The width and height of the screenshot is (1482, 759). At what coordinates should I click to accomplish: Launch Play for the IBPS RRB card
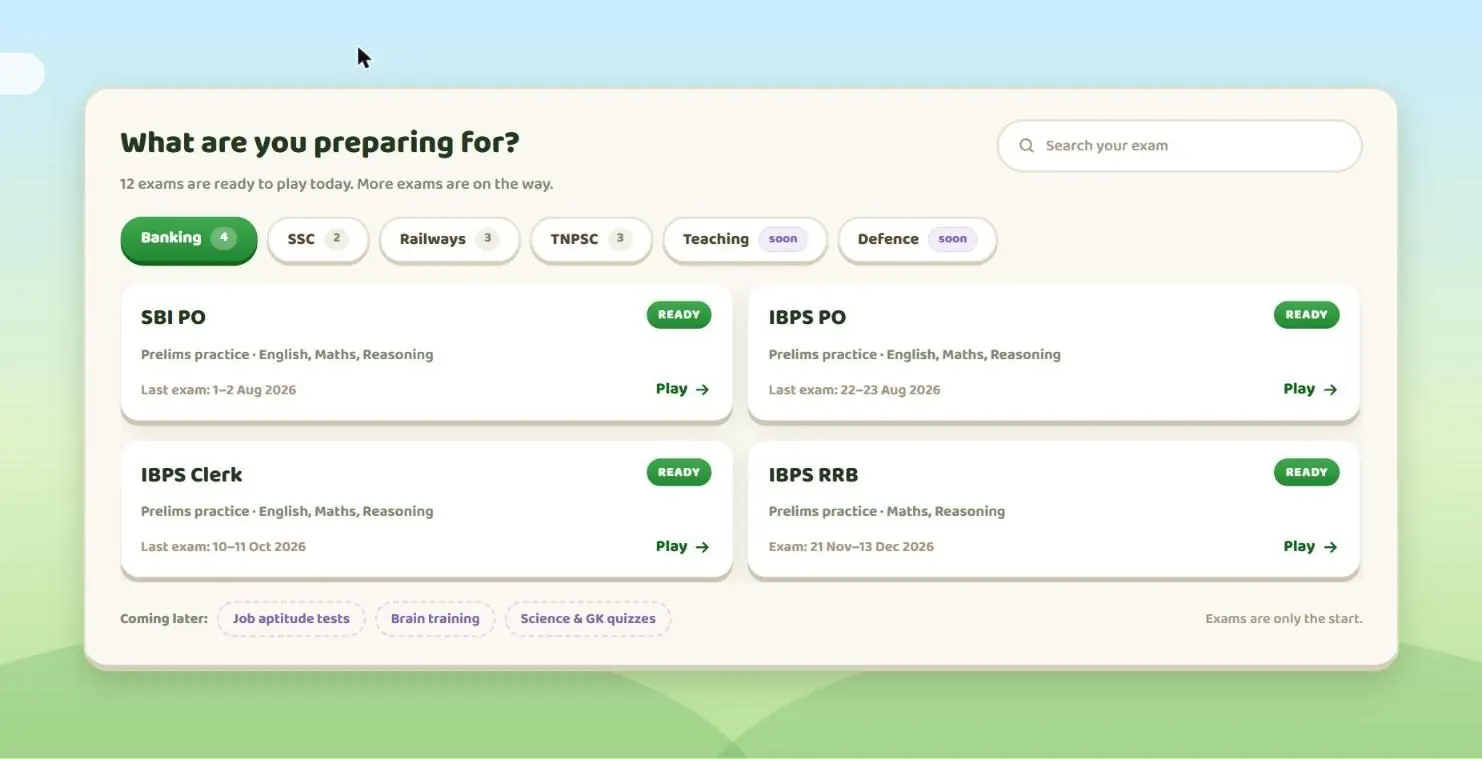click(x=1310, y=546)
